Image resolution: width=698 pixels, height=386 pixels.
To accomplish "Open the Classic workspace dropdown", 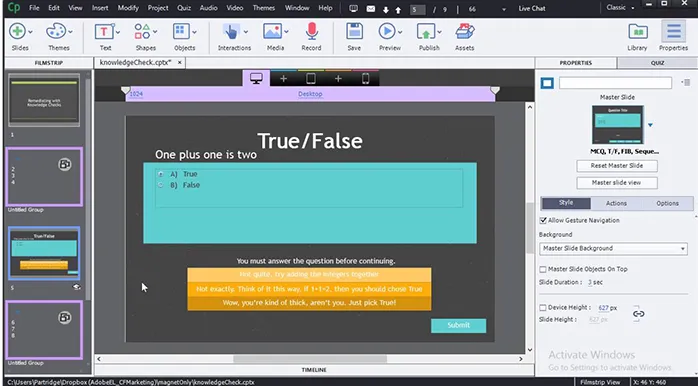I will coord(621,8).
